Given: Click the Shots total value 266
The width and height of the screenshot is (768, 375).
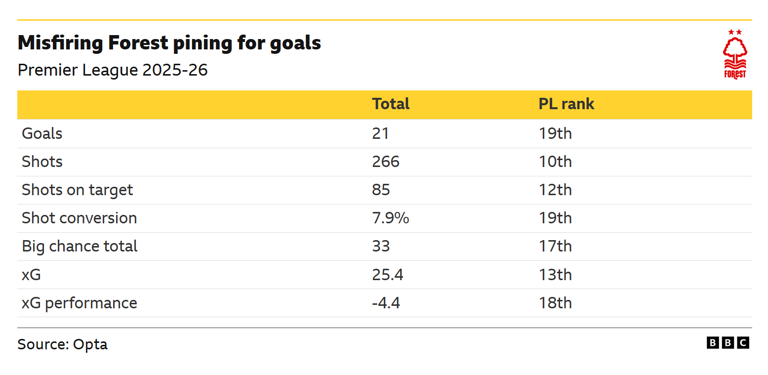Looking at the screenshot, I should click(385, 162).
